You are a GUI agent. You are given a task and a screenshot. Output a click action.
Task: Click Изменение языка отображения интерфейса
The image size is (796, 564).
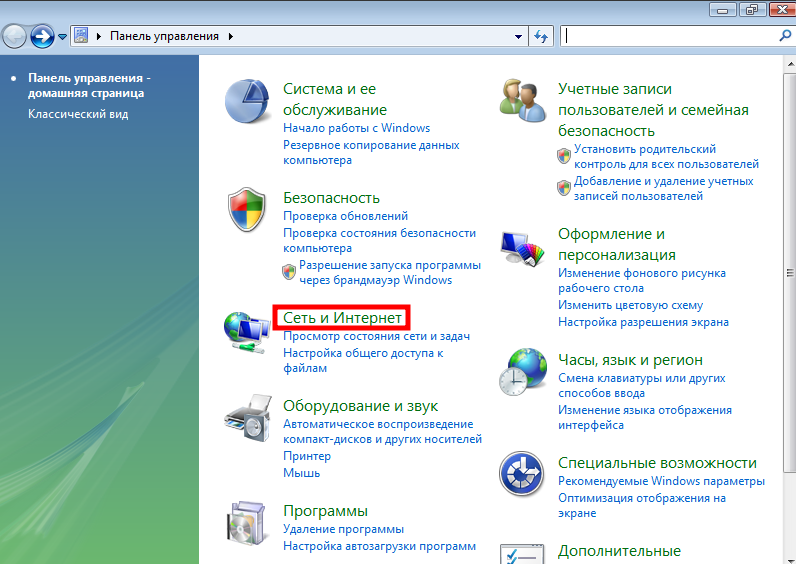coord(645,417)
